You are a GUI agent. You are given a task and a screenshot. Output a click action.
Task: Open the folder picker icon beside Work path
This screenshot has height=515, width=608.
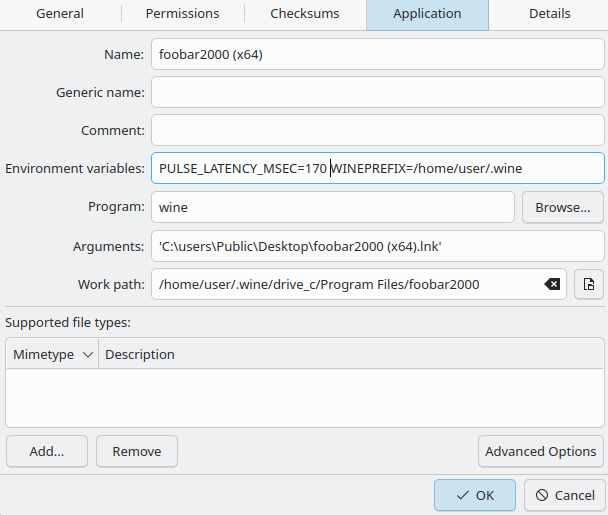[589, 284]
